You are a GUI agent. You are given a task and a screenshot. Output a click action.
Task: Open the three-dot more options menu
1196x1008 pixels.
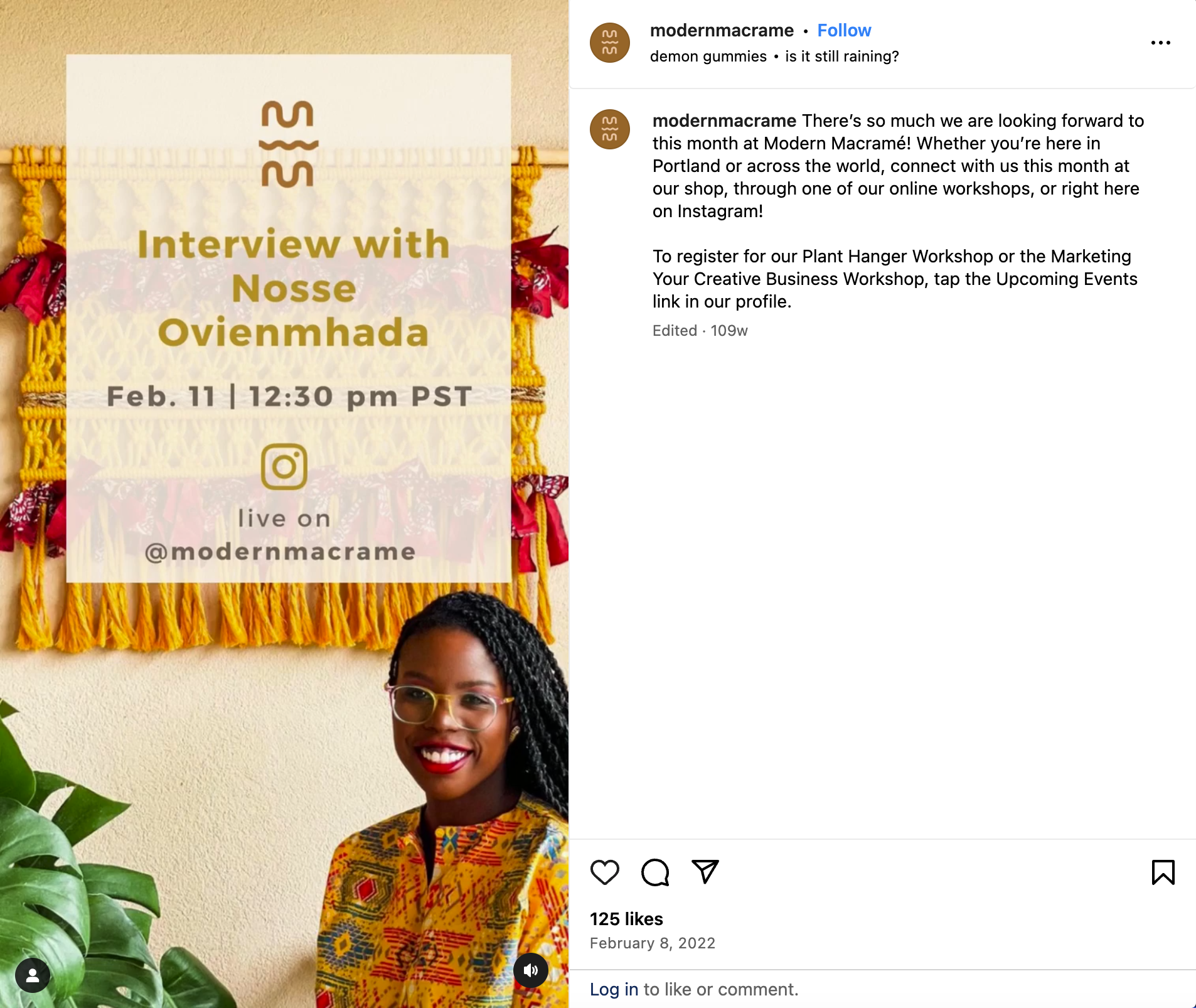(1161, 43)
